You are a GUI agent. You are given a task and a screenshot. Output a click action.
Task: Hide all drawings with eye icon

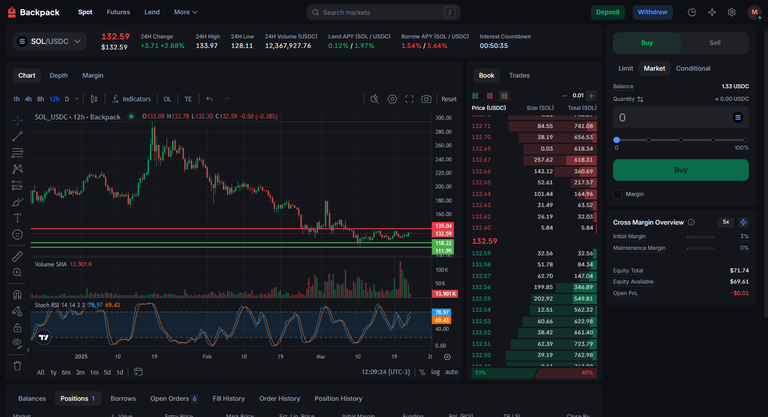[x=17, y=343]
